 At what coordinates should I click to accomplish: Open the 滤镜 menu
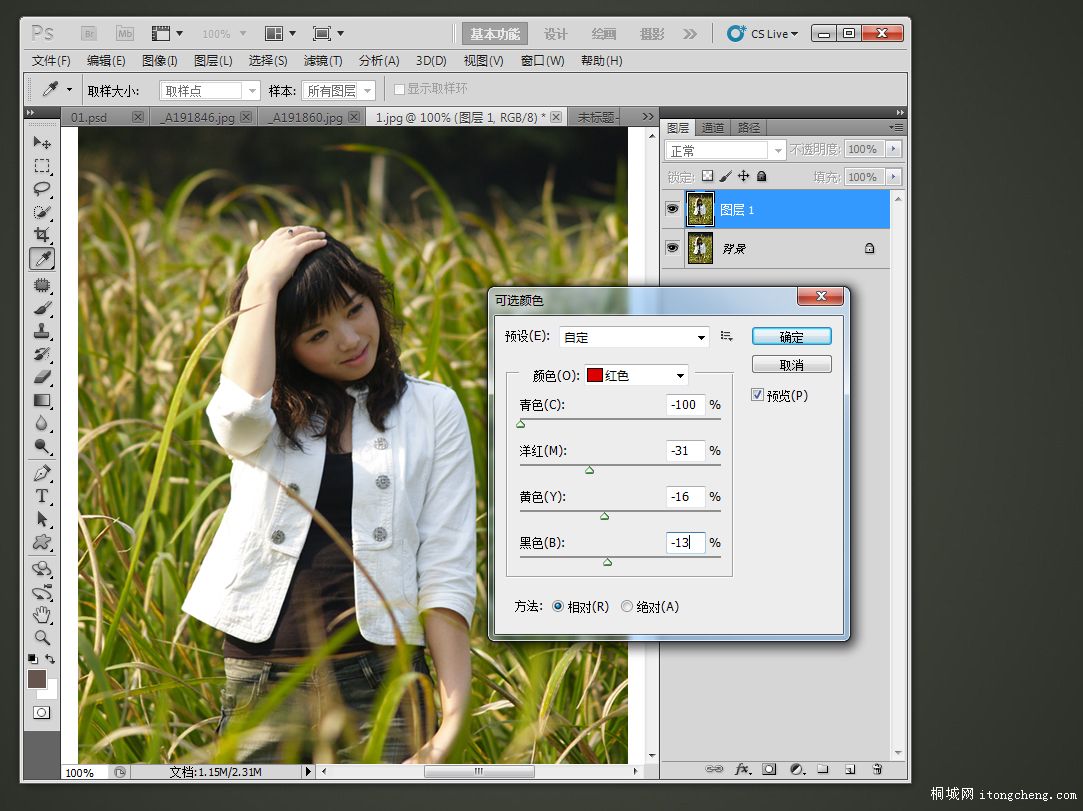click(x=322, y=61)
